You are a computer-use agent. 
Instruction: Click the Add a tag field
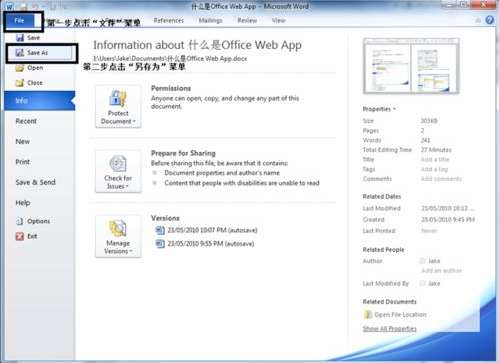pyautogui.click(x=434, y=169)
